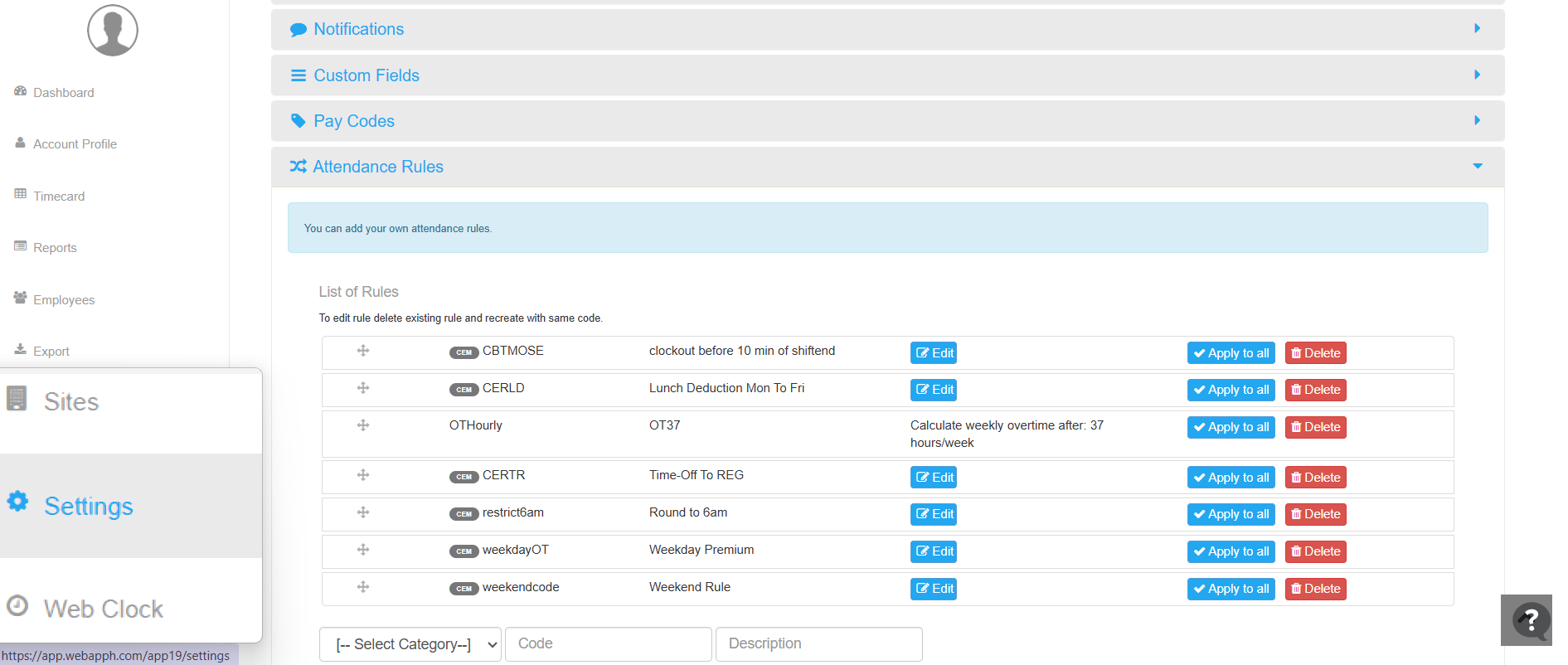Click the Code input field
The width and height of the screenshot is (1568, 665).
pyautogui.click(x=608, y=644)
